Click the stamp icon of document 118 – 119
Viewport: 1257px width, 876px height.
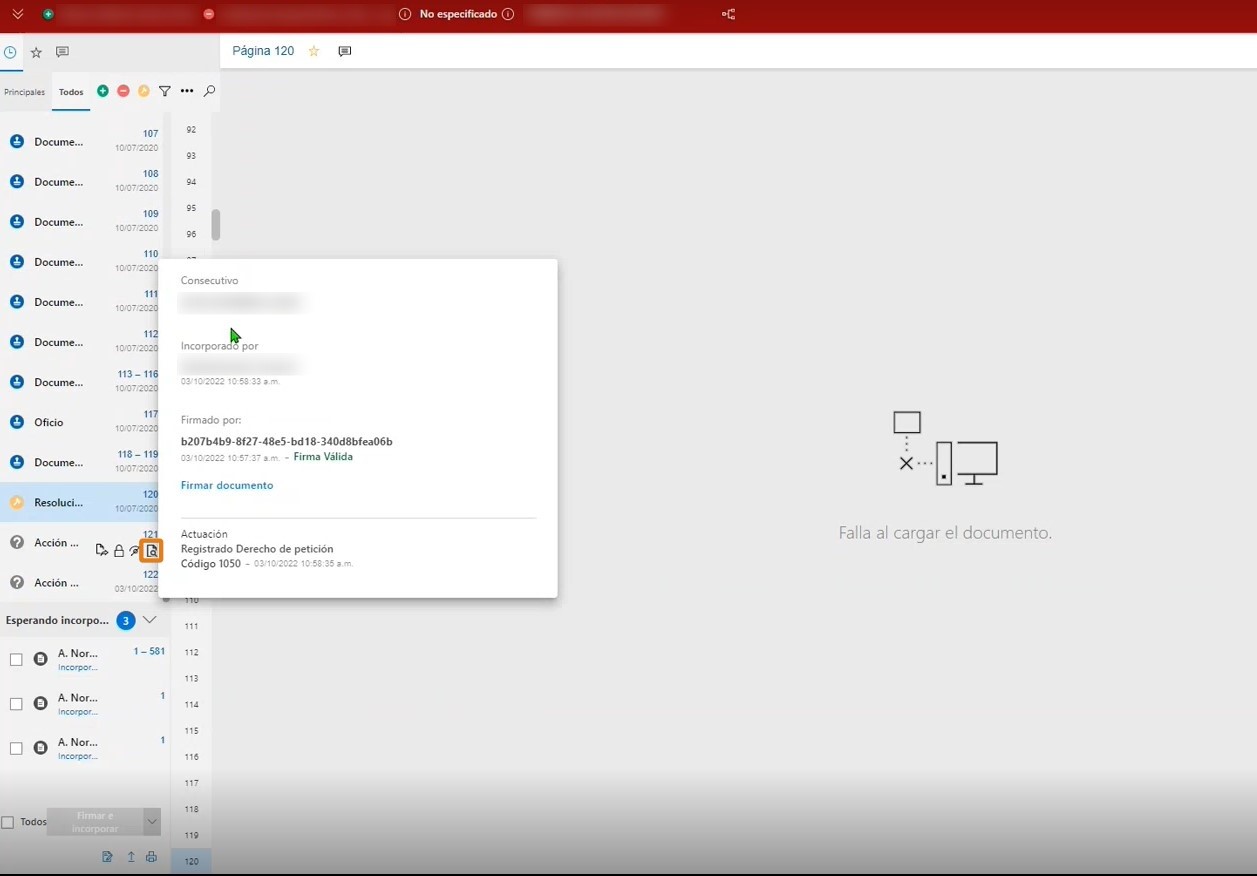coord(17,462)
